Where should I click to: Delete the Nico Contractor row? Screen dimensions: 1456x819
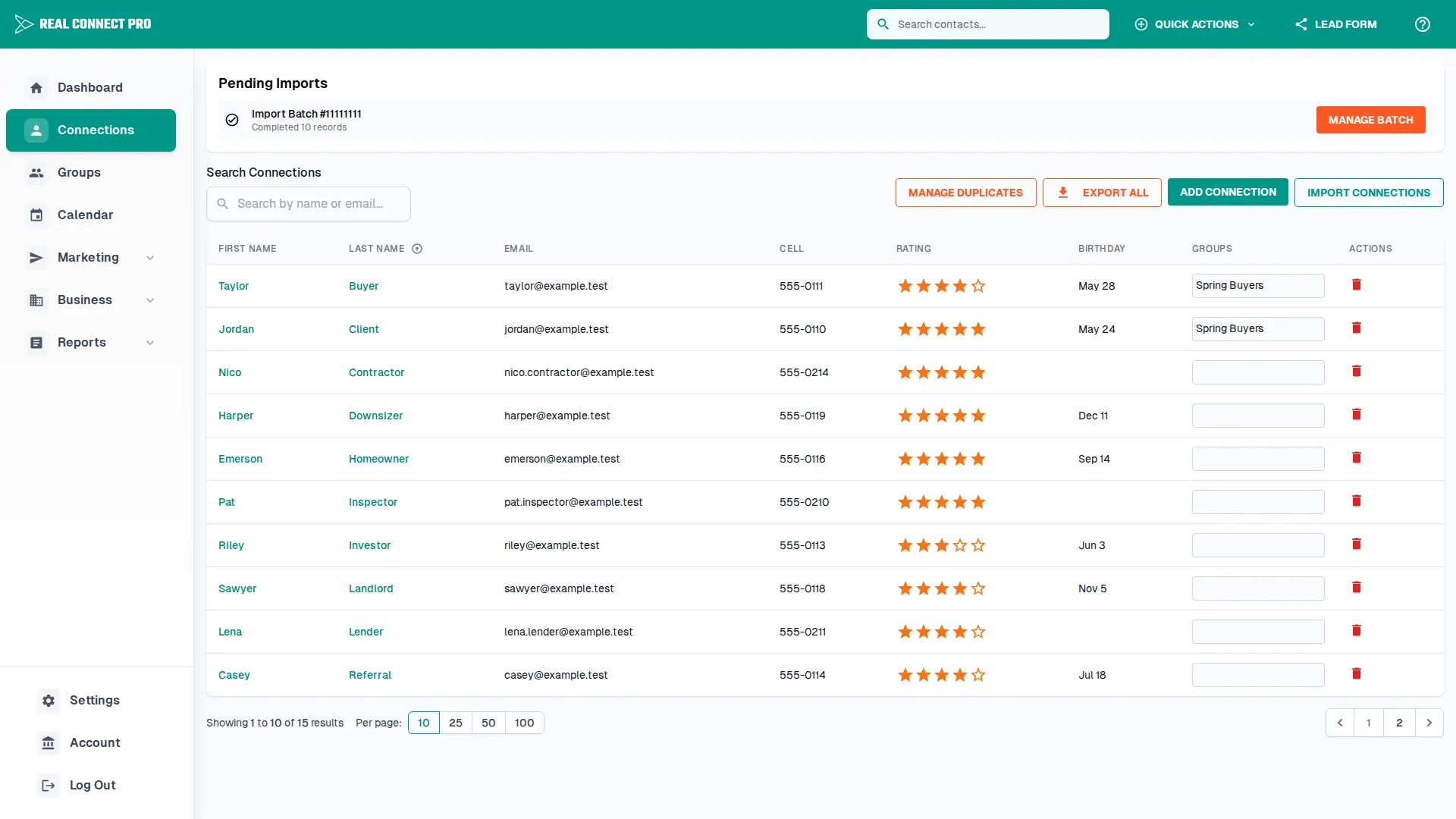(x=1357, y=371)
